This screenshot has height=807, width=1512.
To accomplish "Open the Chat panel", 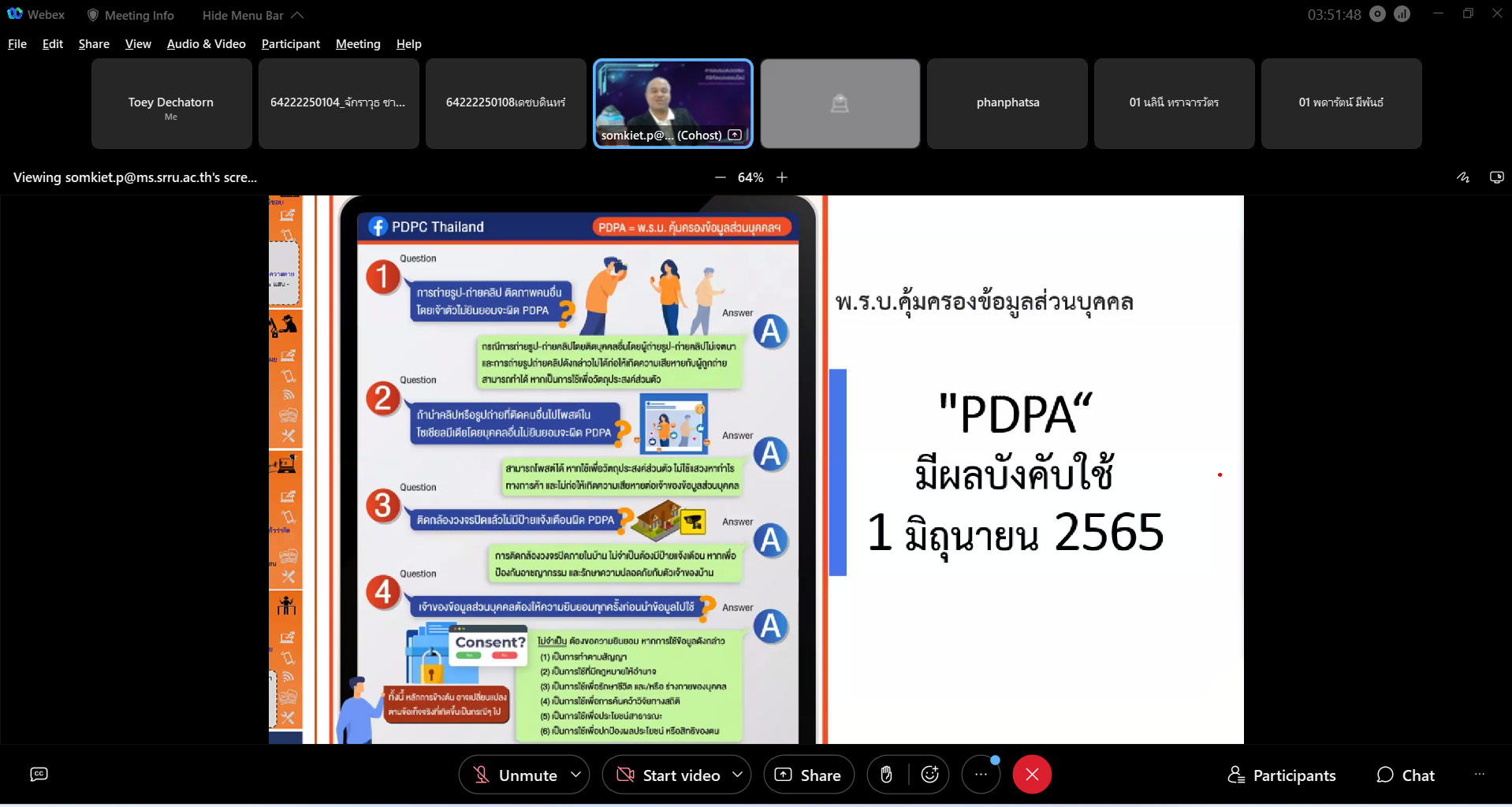I will tap(1406, 775).
